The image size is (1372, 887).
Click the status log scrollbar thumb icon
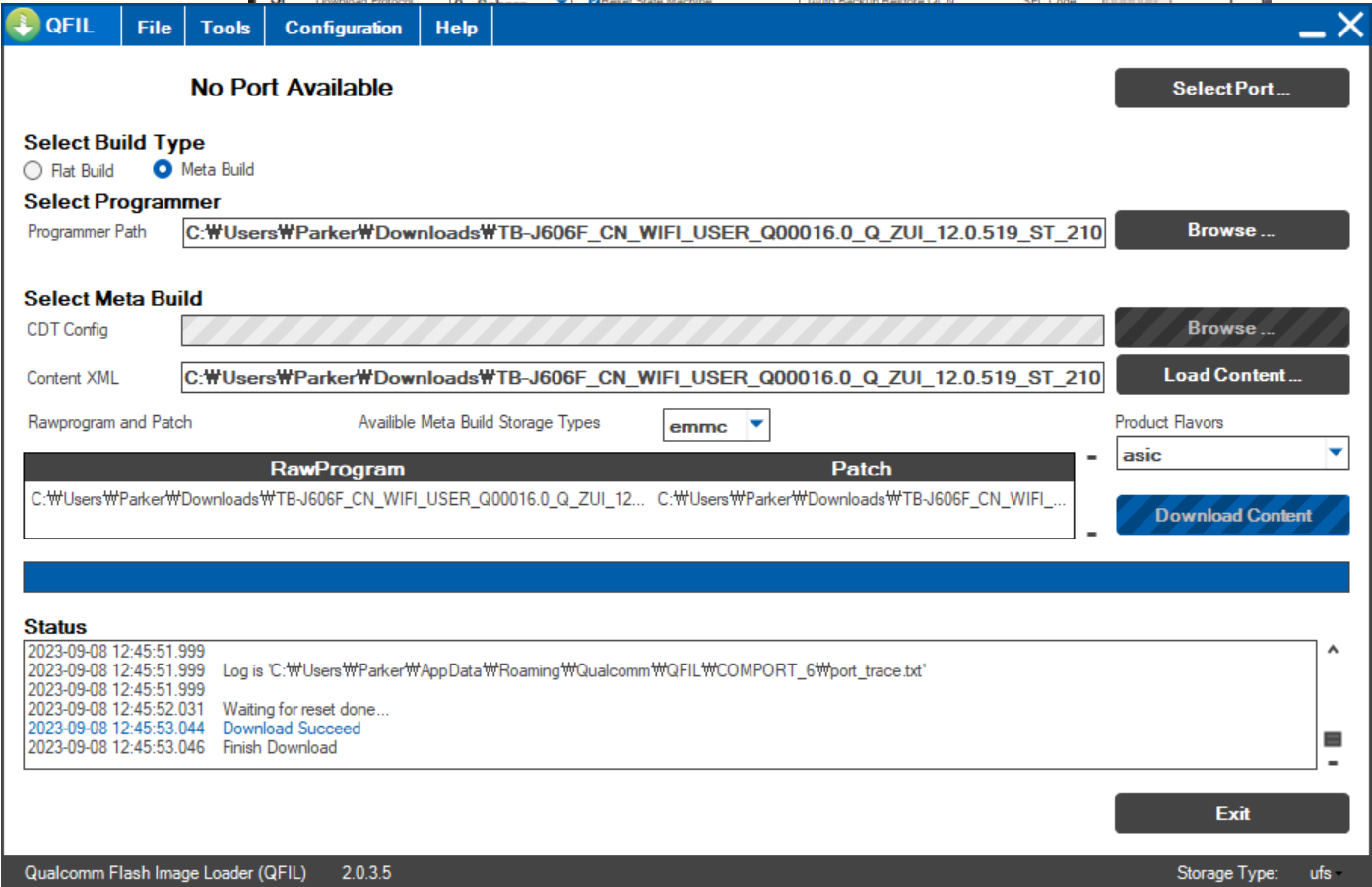click(1333, 739)
